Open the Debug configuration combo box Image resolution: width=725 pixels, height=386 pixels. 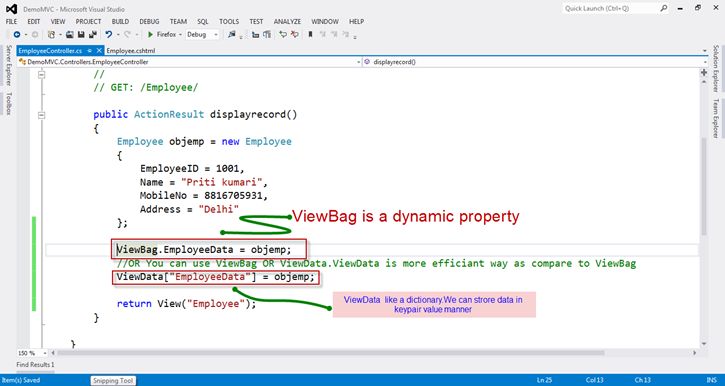[x=202, y=35]
